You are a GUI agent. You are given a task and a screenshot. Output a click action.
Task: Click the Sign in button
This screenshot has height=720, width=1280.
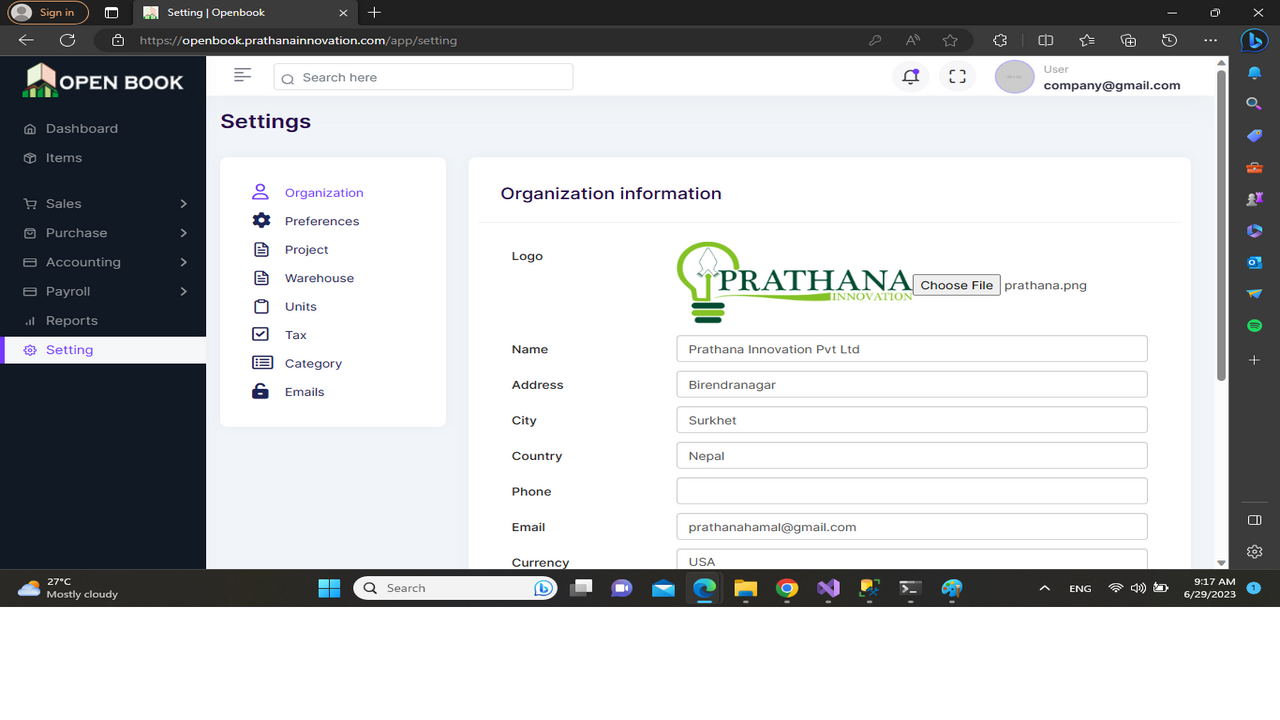click(x=47, y=12)
